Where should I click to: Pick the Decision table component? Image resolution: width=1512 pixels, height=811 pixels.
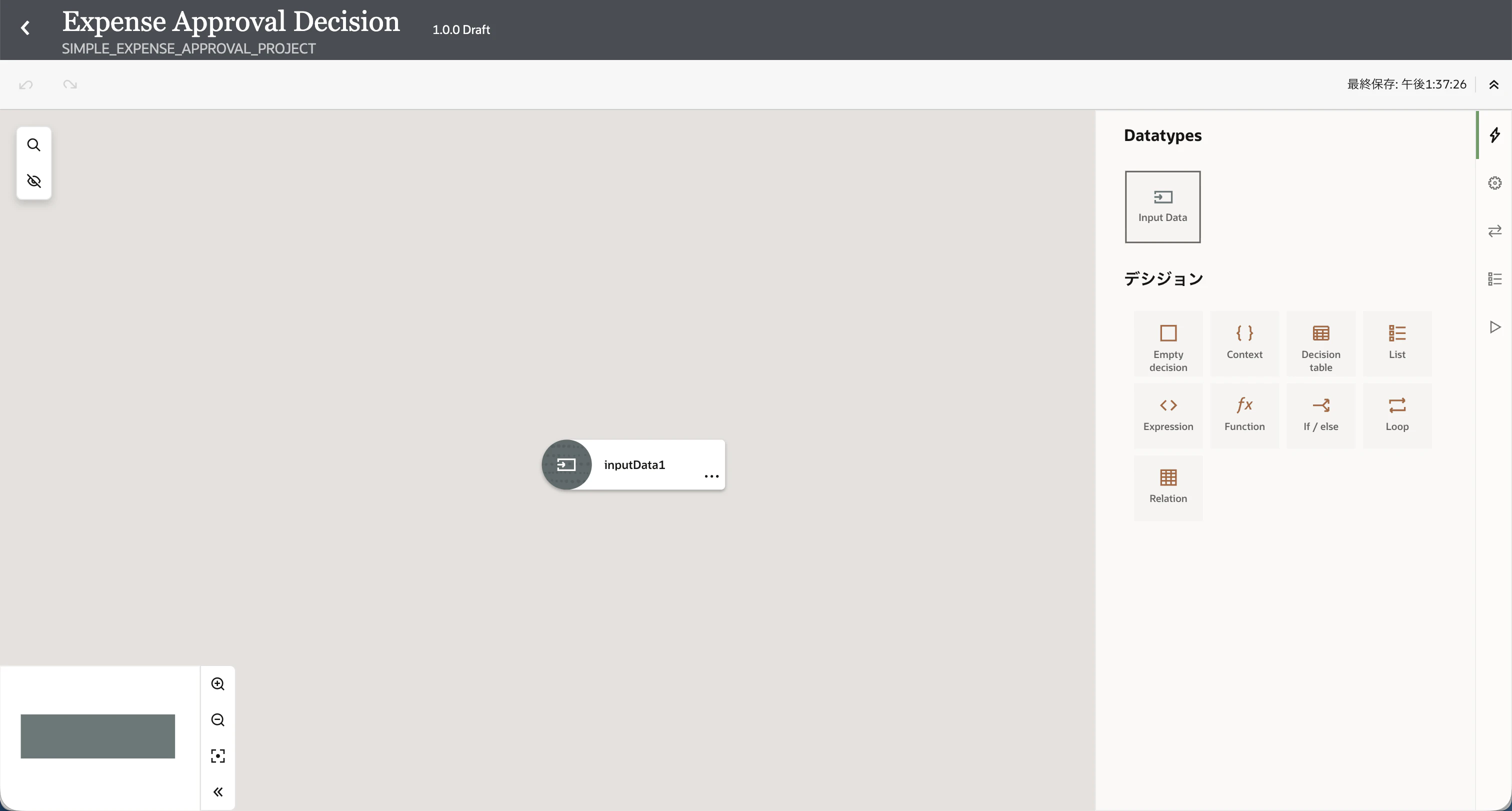1320,344
